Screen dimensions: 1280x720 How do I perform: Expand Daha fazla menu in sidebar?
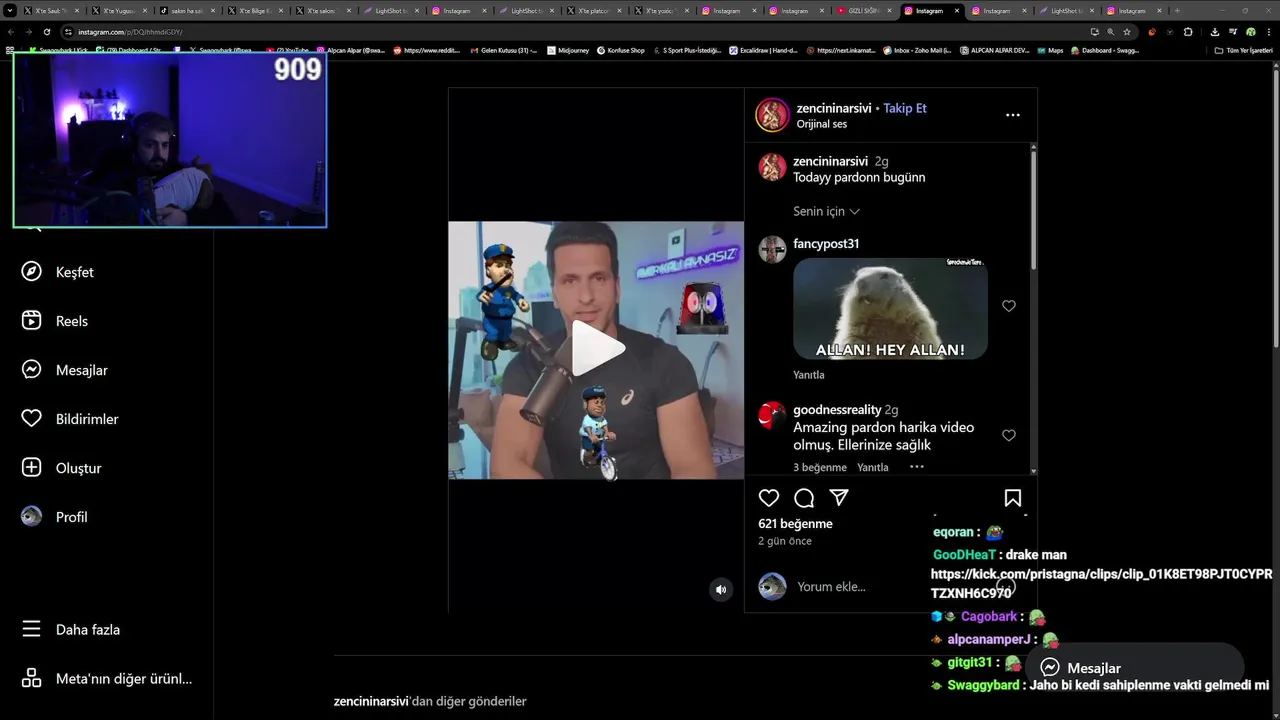[72, 629]
